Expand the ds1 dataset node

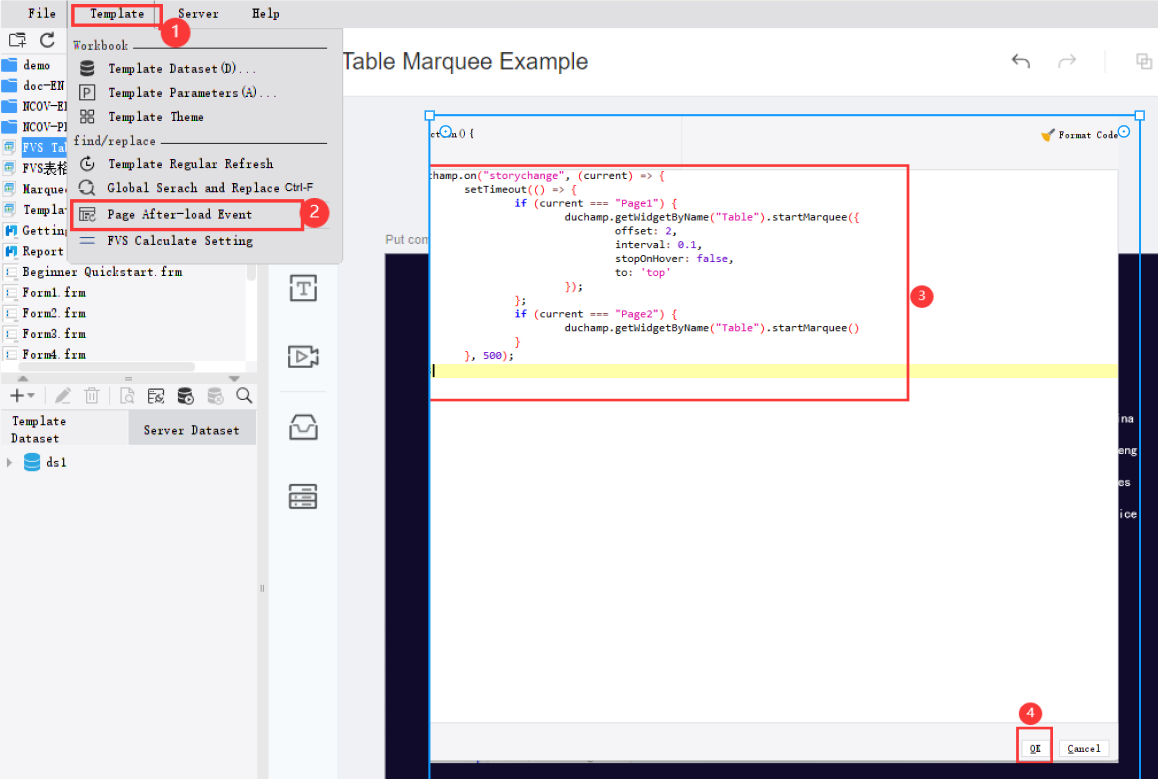click(8, 462)
